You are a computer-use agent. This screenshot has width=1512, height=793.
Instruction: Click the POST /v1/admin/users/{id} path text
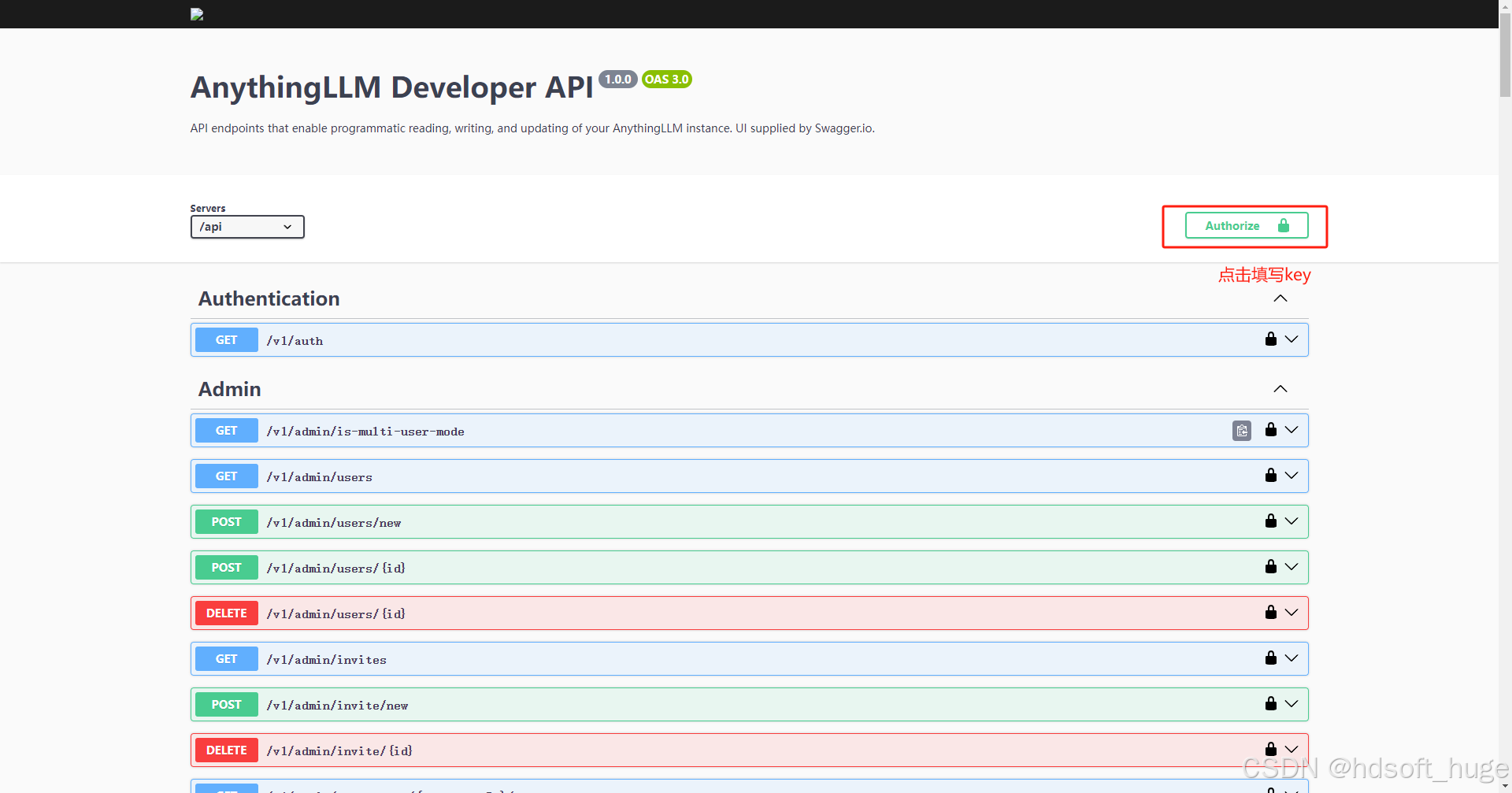pyautogui.click(x=336, y=569)
